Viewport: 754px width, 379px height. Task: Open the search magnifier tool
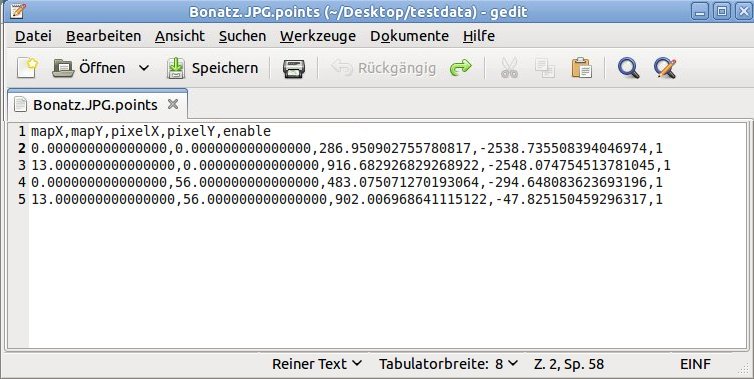[628, 68]
